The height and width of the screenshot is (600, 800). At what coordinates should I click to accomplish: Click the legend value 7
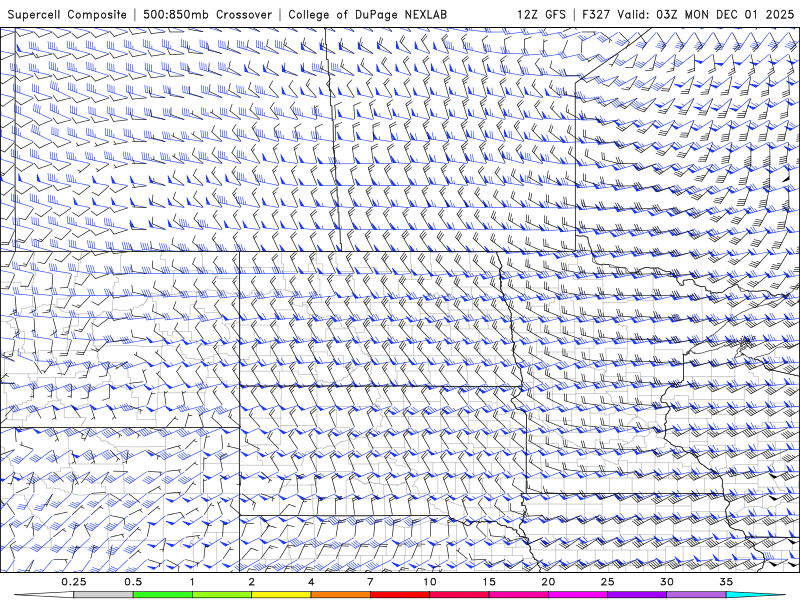(x=370, y=582)
